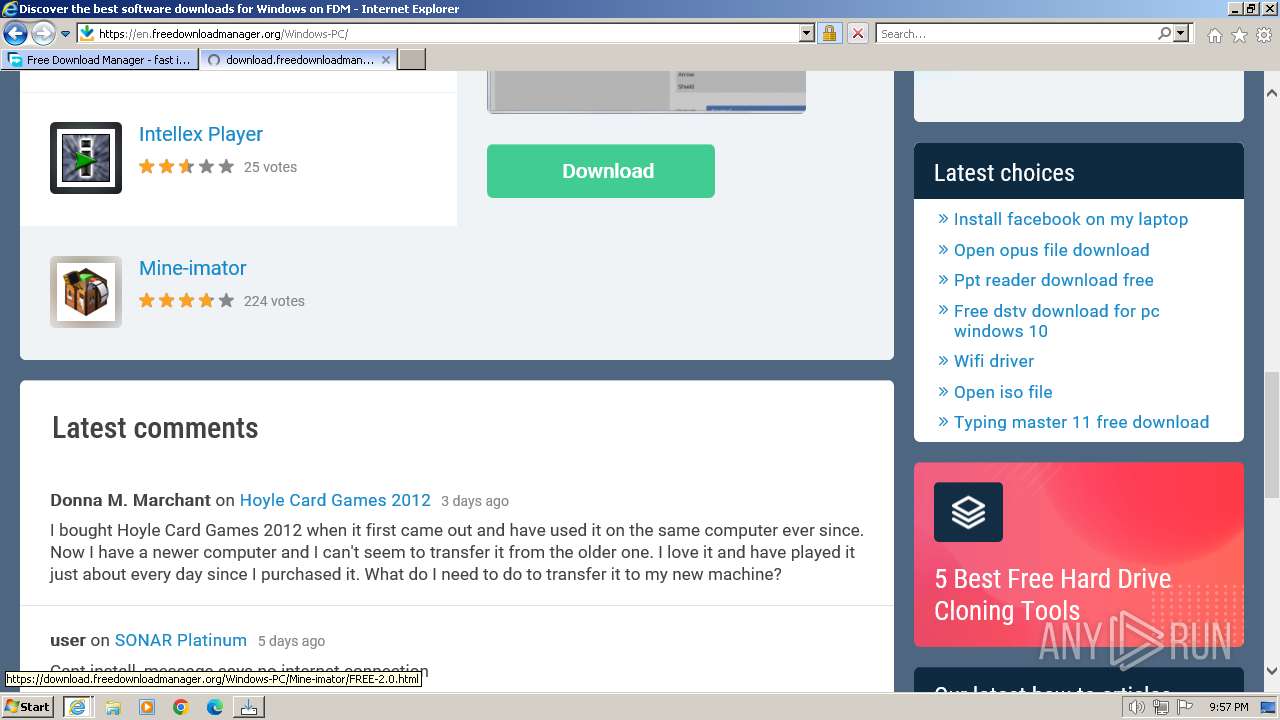
Task: Select "Donna M. Marchant" commenter name
Action: [x=130, y=500]
